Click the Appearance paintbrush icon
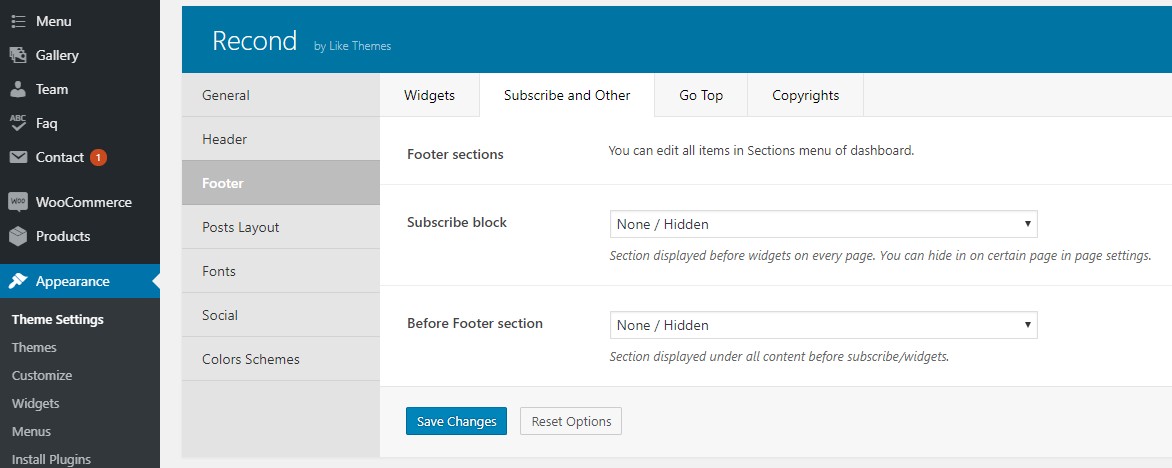 [18, 281]
